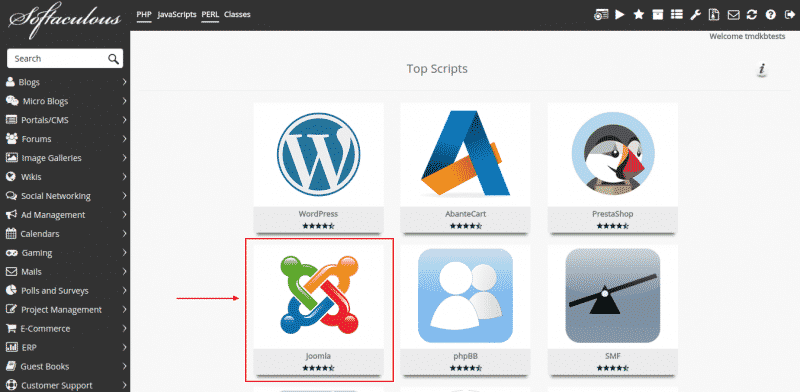Switch to the PHP tab
This screenshot has width=800, height=392.
(144, 14)
